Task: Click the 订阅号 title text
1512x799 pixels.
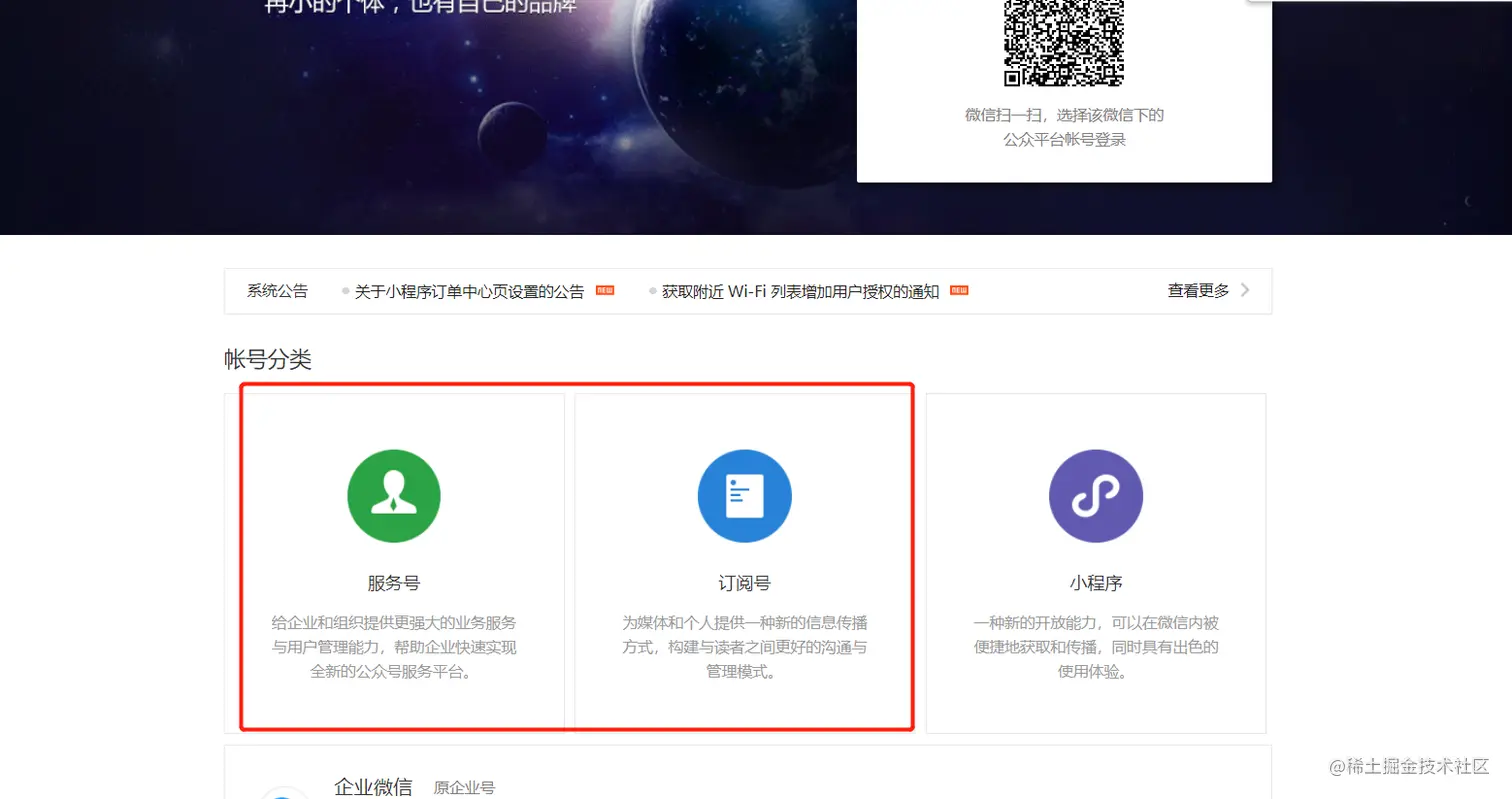Action: [745, 584]
